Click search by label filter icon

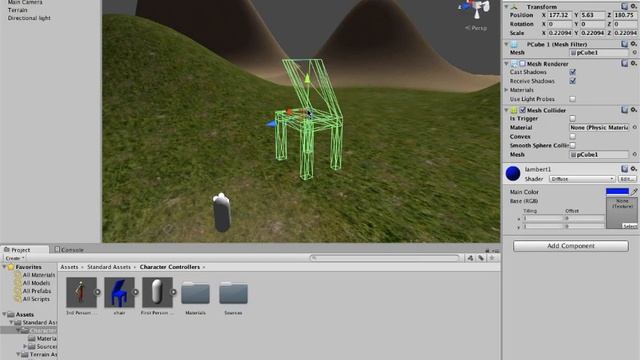pos(481,258)
